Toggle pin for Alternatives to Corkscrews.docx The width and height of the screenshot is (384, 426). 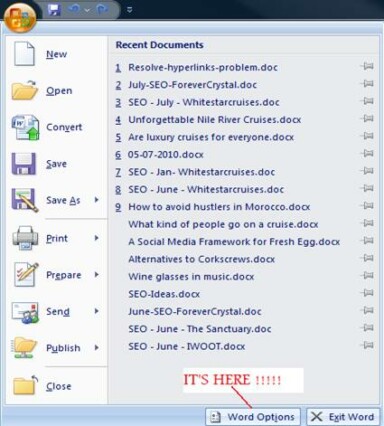pyautogui.click(x=367, y=258)
